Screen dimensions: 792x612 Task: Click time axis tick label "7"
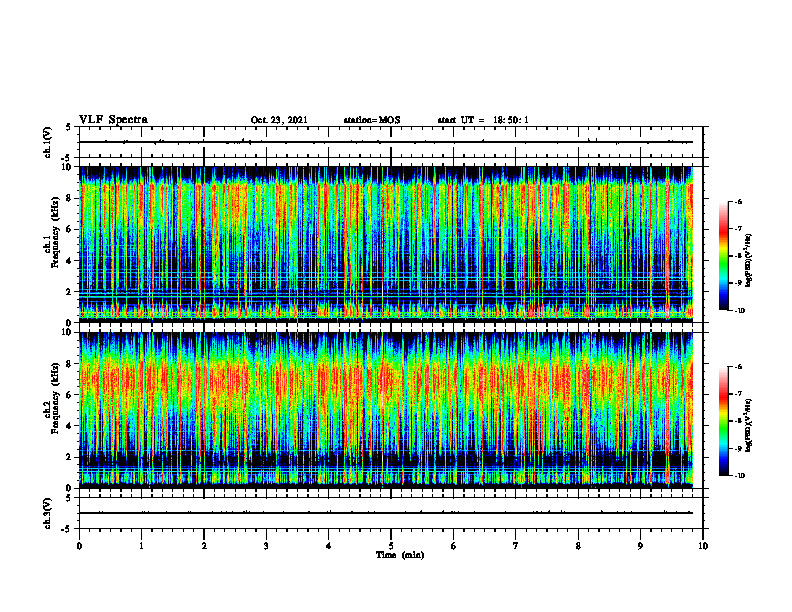point(516,546)
